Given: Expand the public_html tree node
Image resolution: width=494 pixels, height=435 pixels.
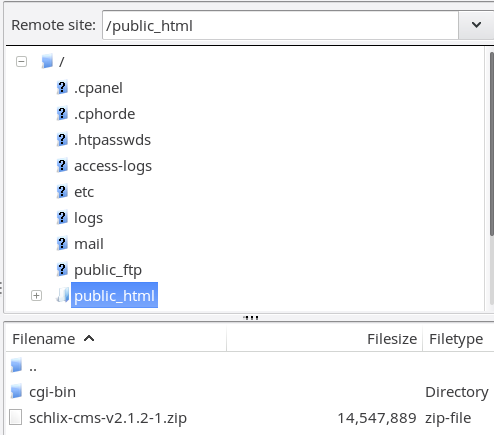Looking at the screenshot, I should point(36,296).
